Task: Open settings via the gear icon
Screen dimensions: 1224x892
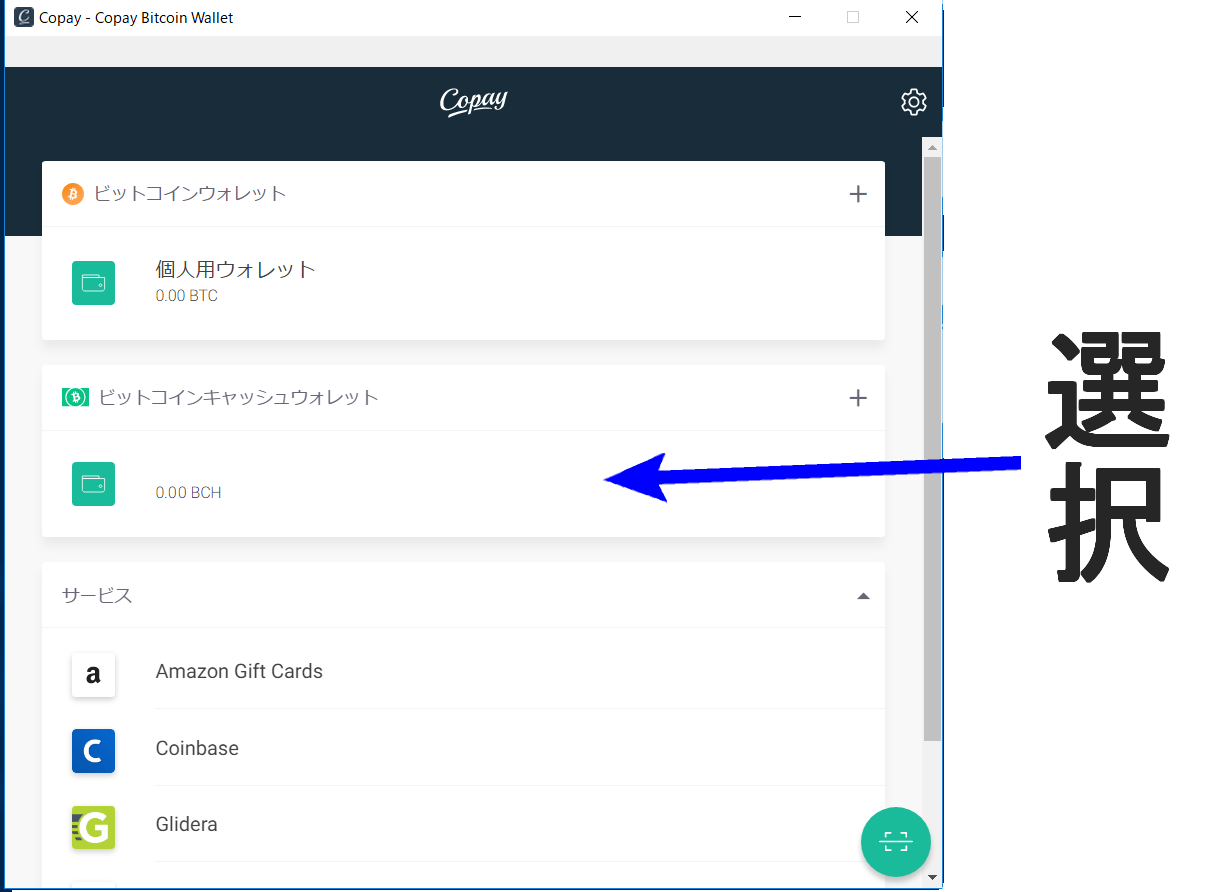Action: coord(913,102)
